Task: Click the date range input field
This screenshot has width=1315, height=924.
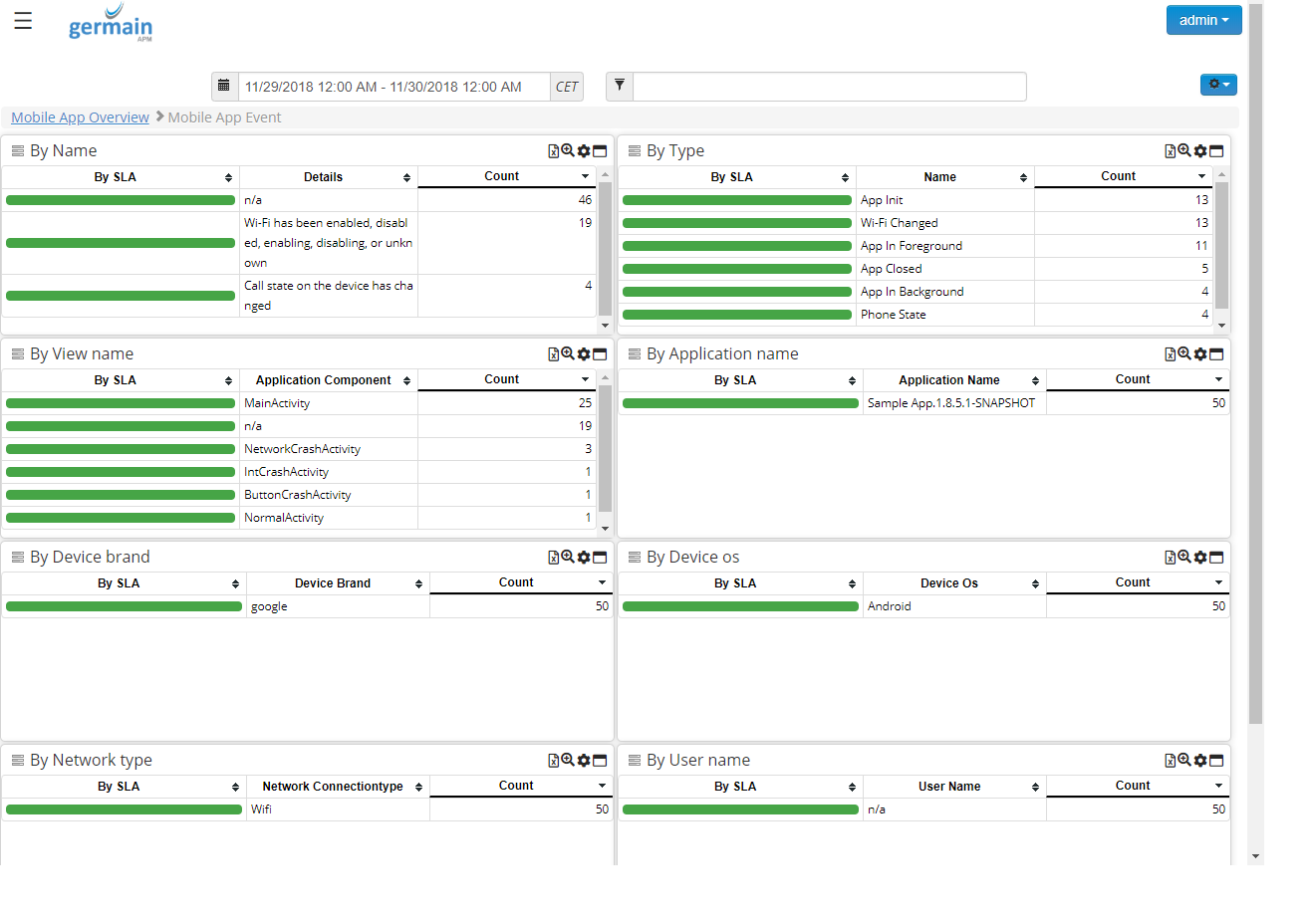Action: 394,87
